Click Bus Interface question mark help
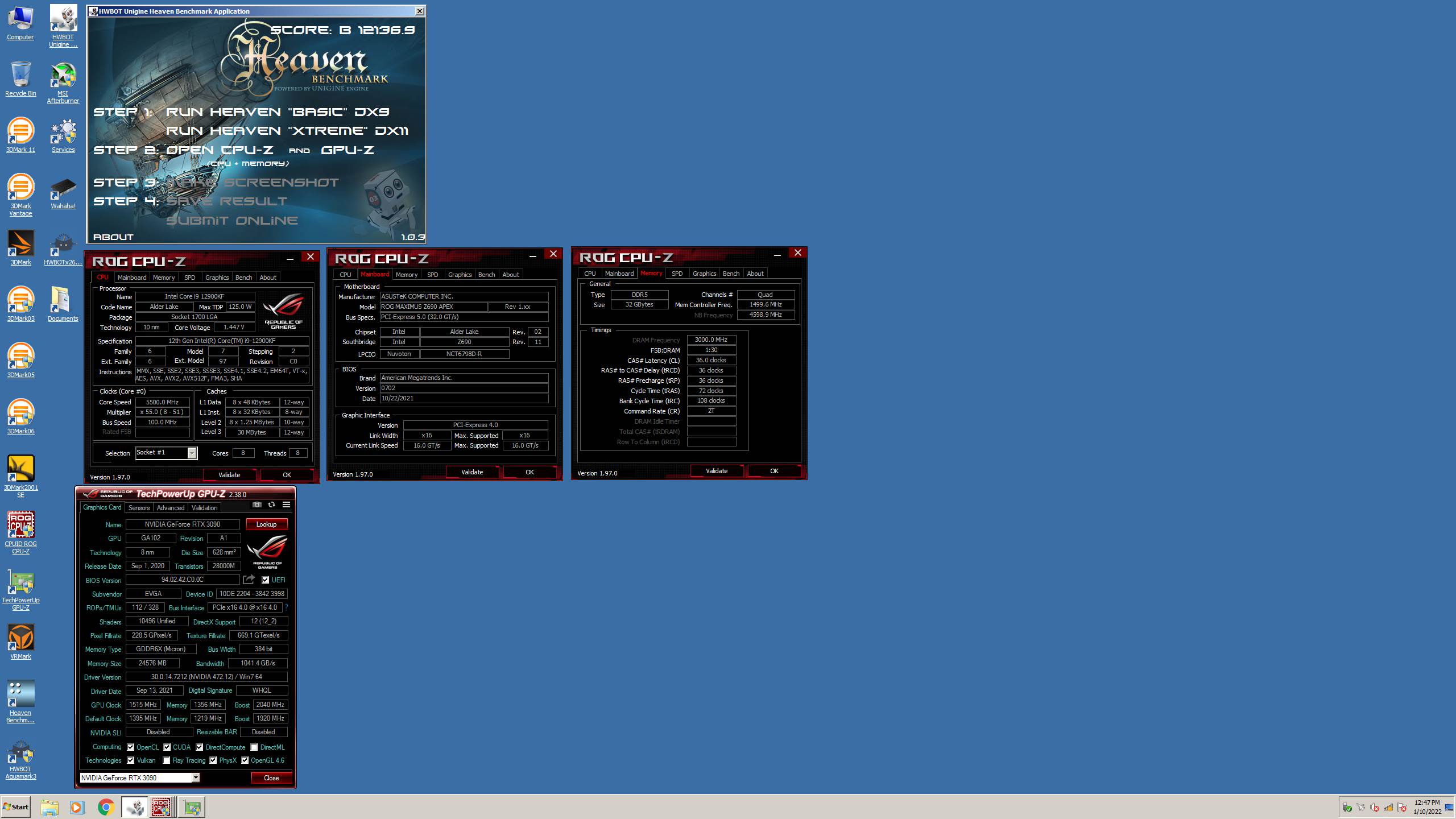 (286, 607)
